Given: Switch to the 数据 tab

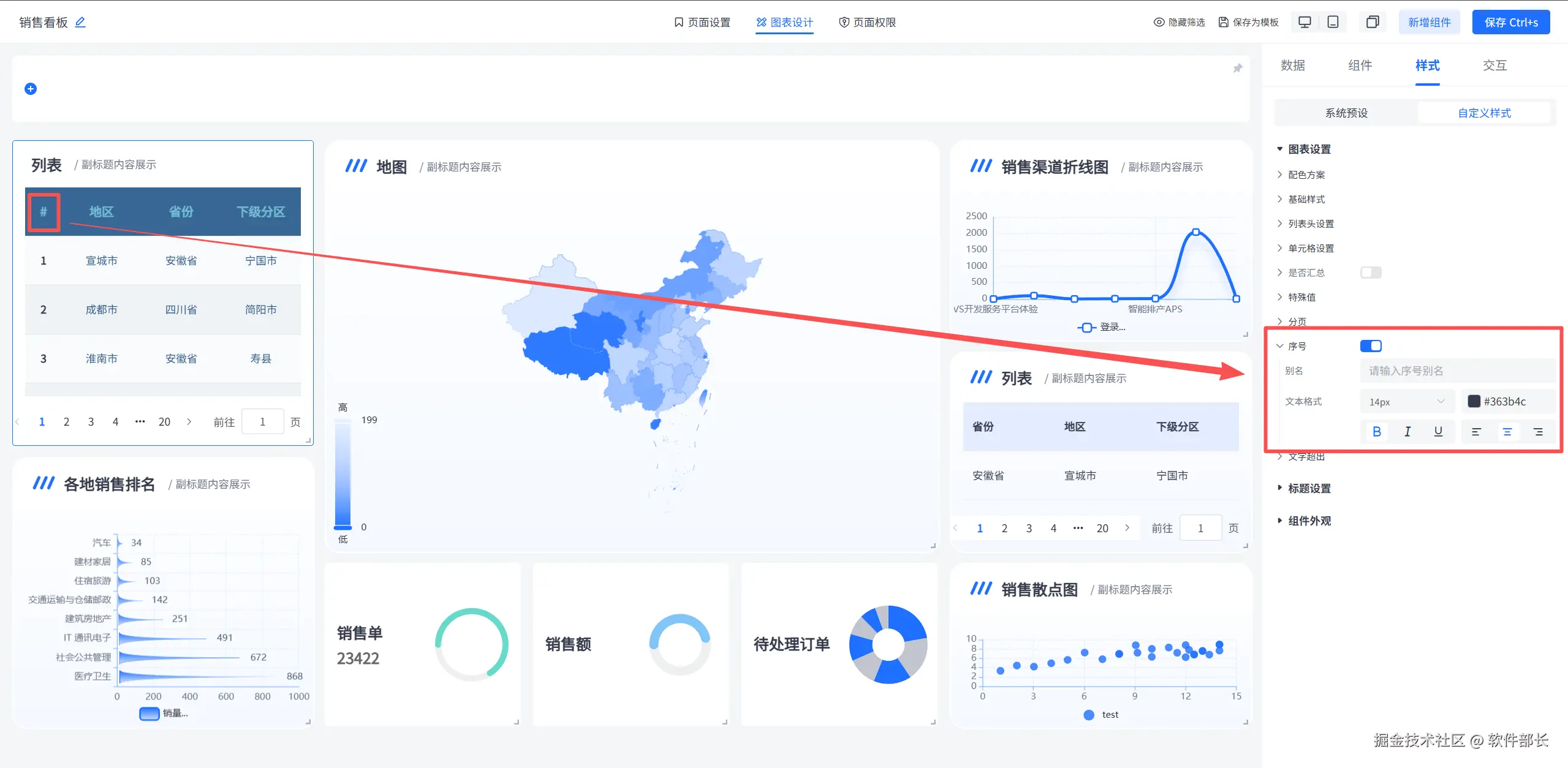Looking at the screenshot, I should click(x=1293, y=66).
